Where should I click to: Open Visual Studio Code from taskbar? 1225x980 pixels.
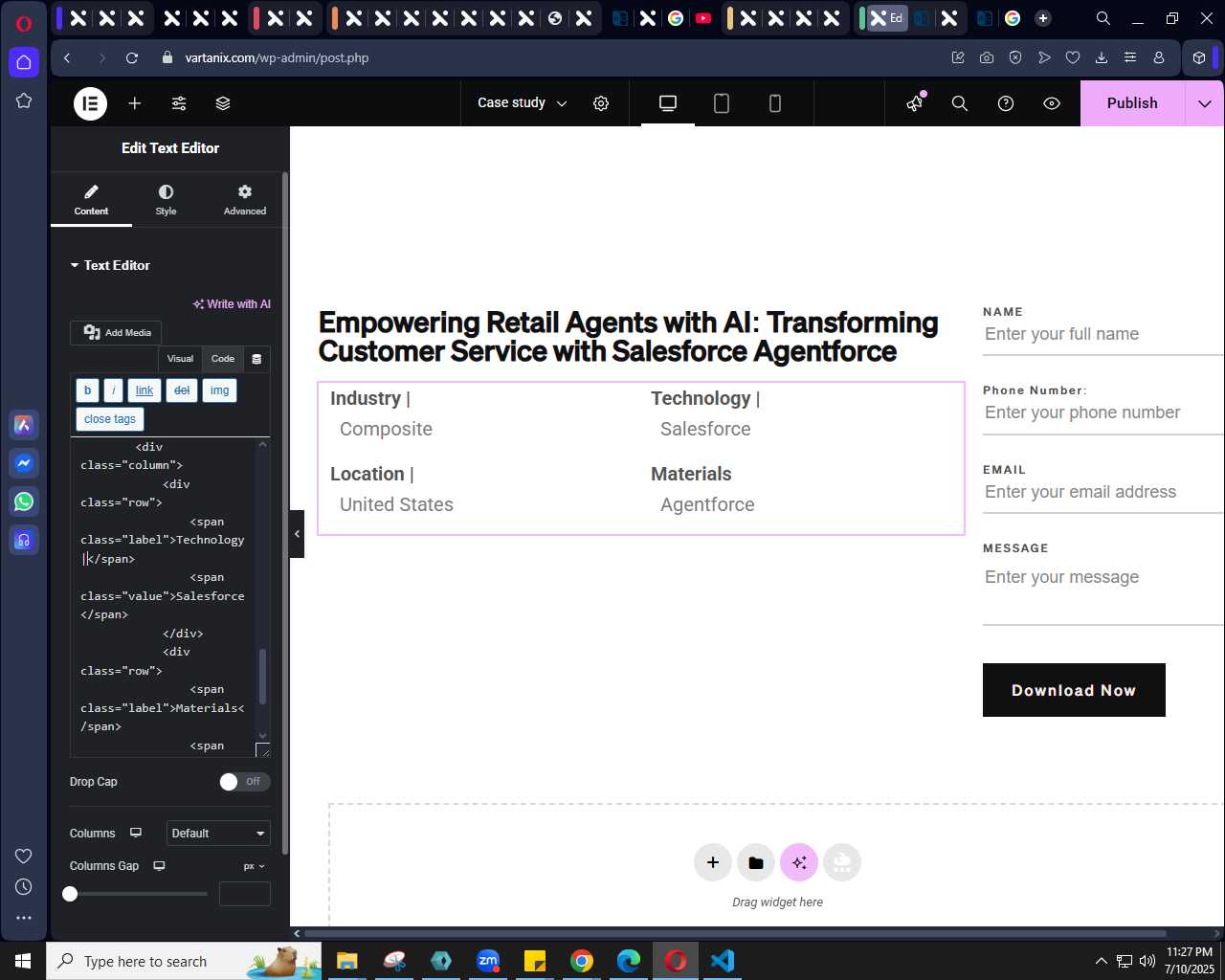point(723,961)
